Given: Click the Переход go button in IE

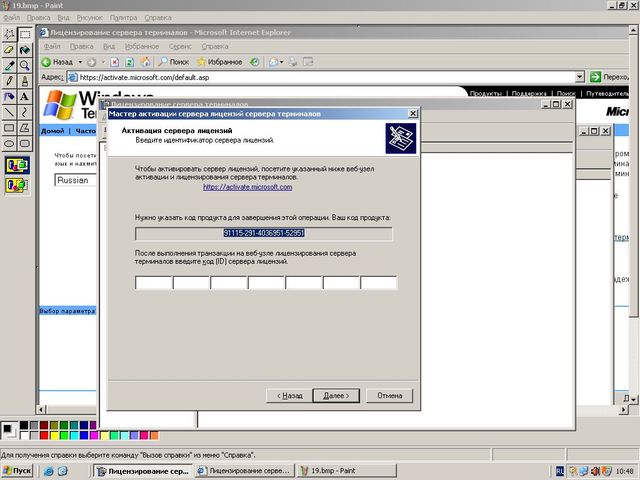Looking at the screenshot, I should point(609,77).
